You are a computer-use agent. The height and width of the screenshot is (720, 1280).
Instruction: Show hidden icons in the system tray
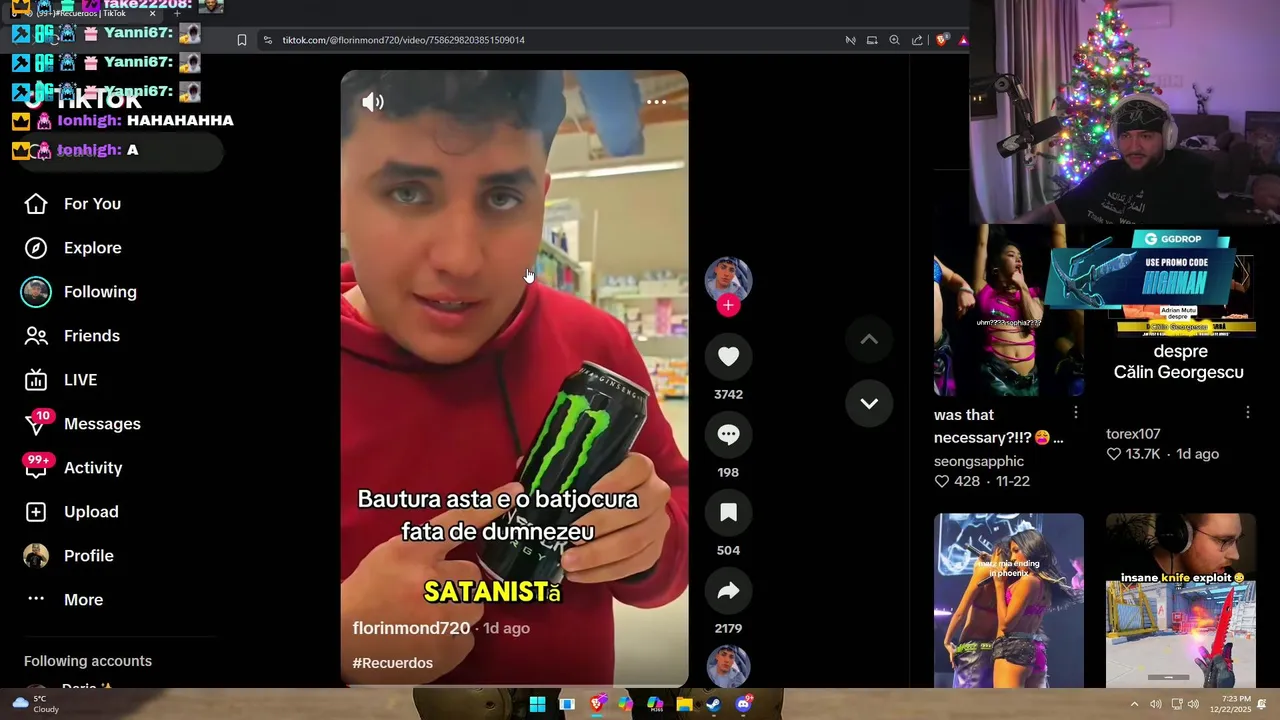1134,704
